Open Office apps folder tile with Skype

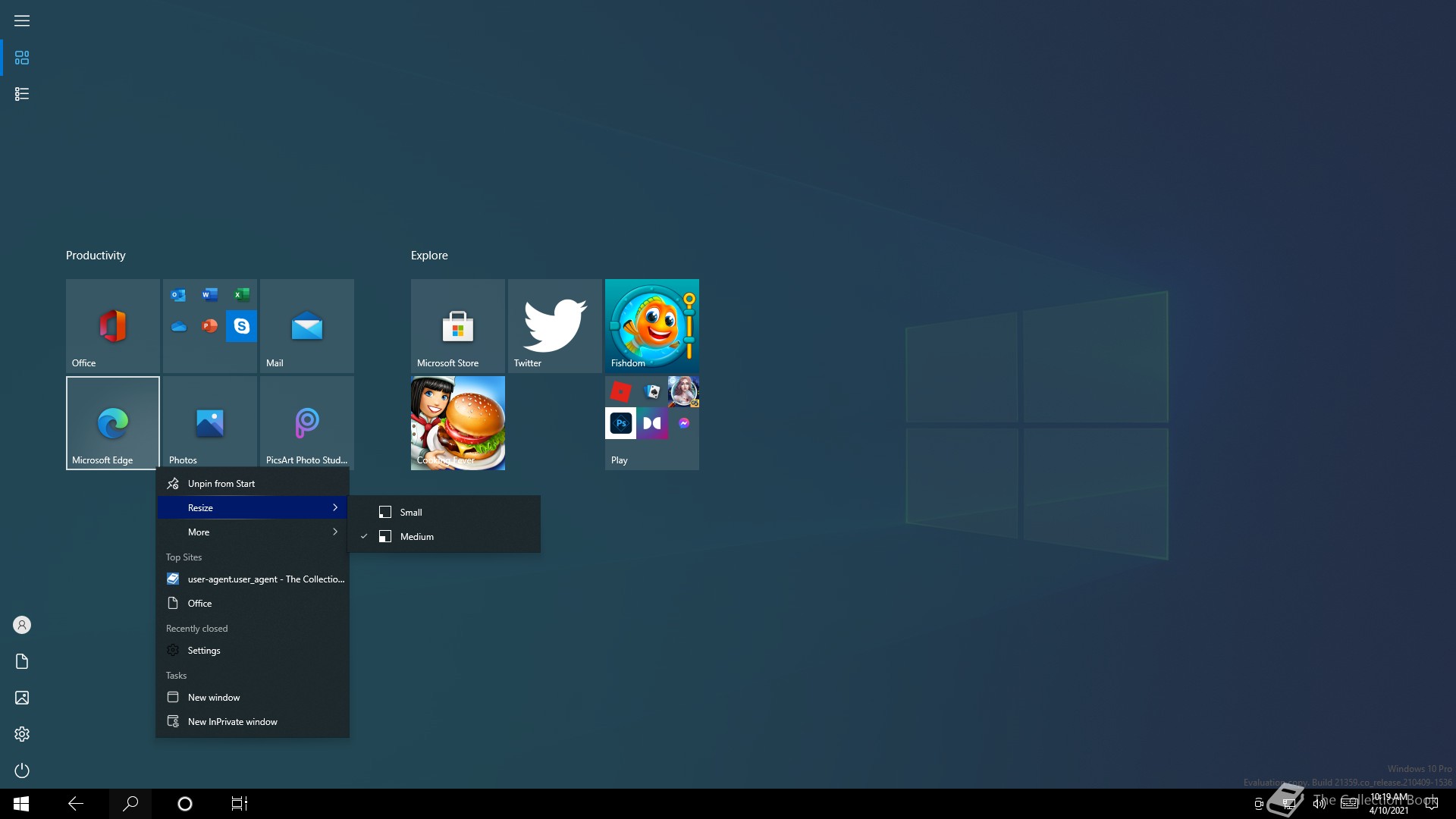[x=210, y=326]
